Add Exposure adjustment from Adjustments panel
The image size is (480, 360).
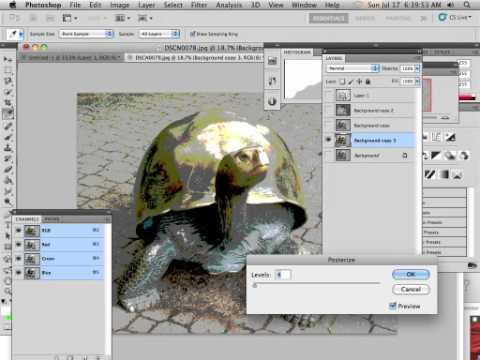[450, 137]
